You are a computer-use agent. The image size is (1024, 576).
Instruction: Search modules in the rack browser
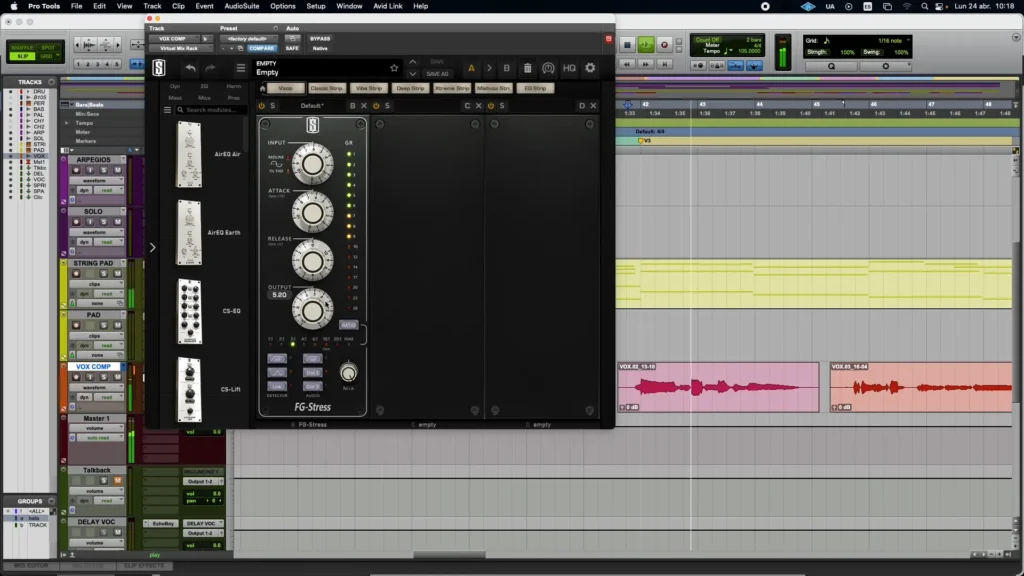click(211, 110)
